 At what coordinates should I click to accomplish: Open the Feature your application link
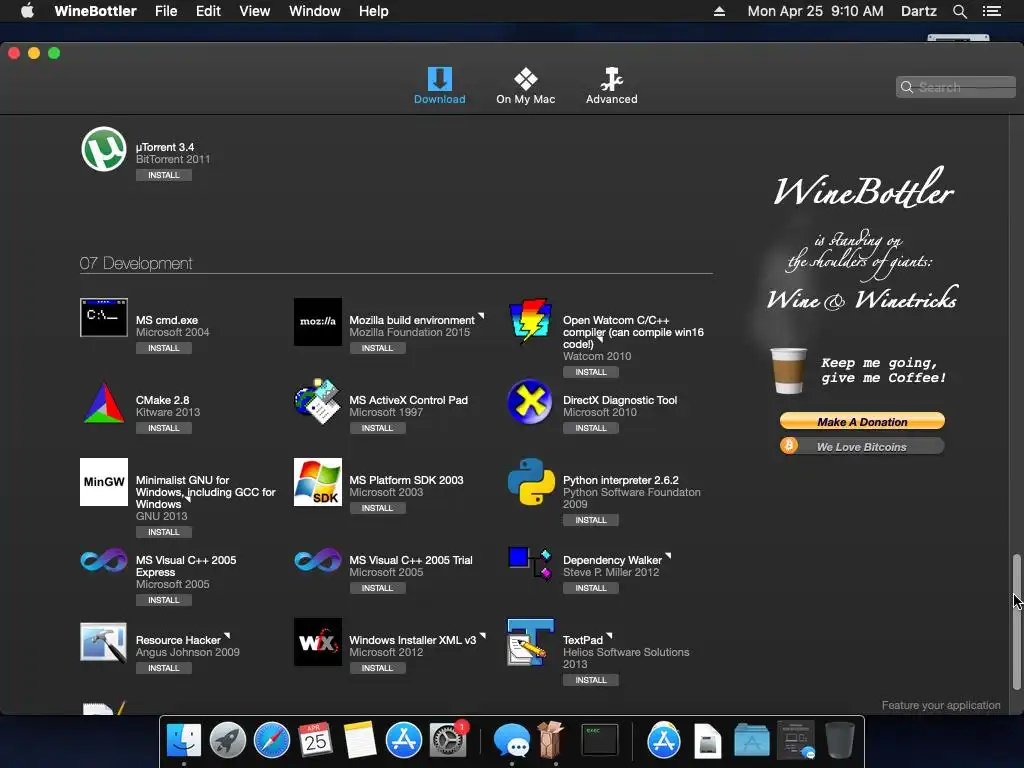click(941, 705)
